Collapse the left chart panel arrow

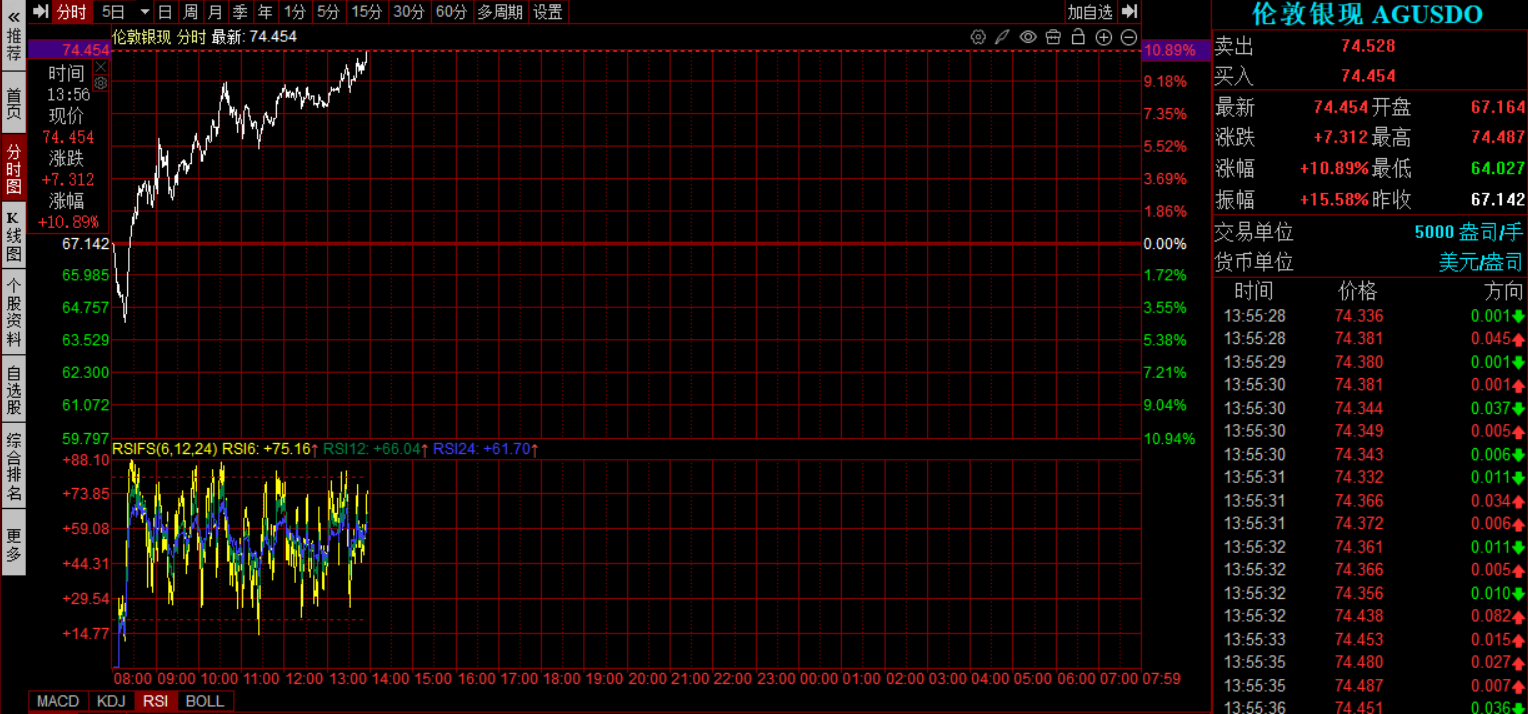click(x=40, y=12)
